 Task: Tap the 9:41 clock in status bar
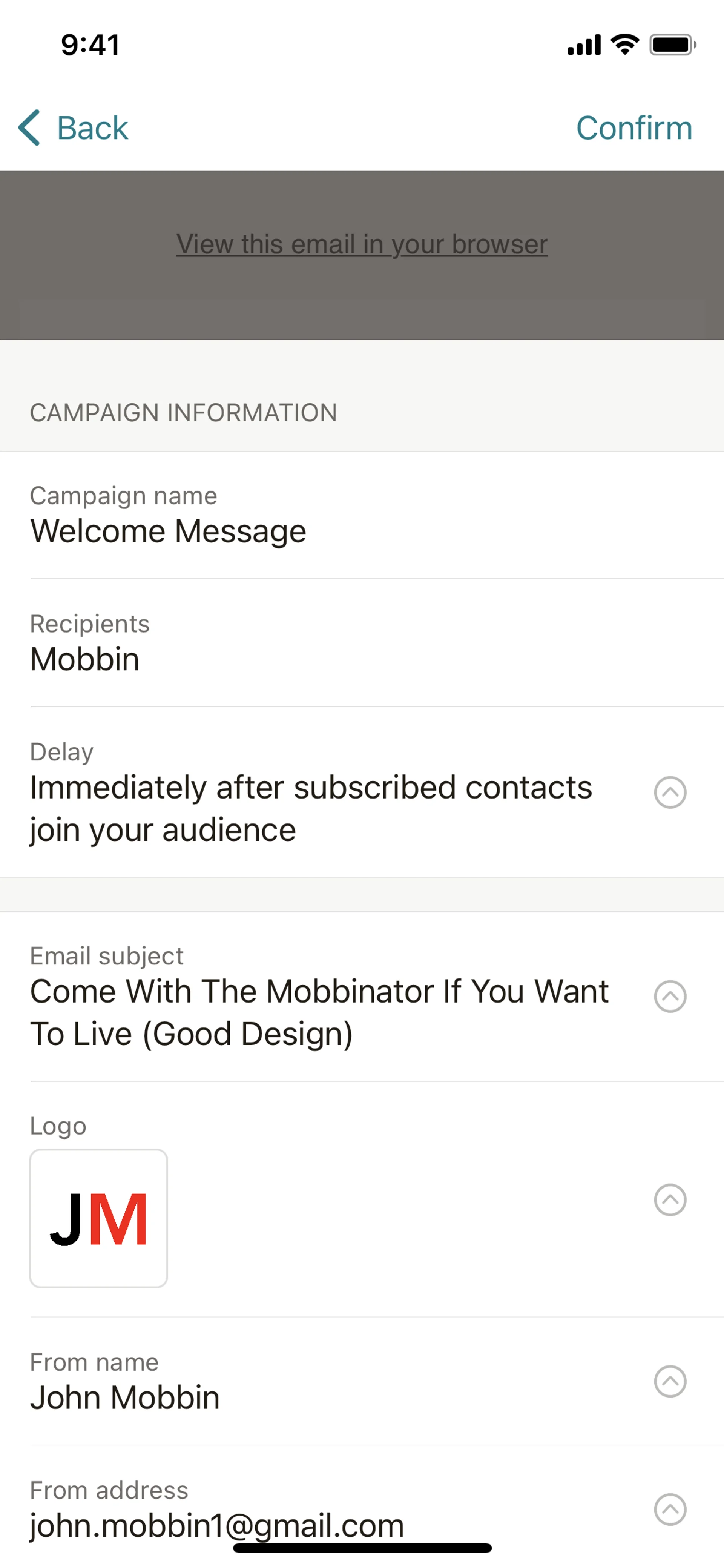pyautogui.click(x=90, y=45)
